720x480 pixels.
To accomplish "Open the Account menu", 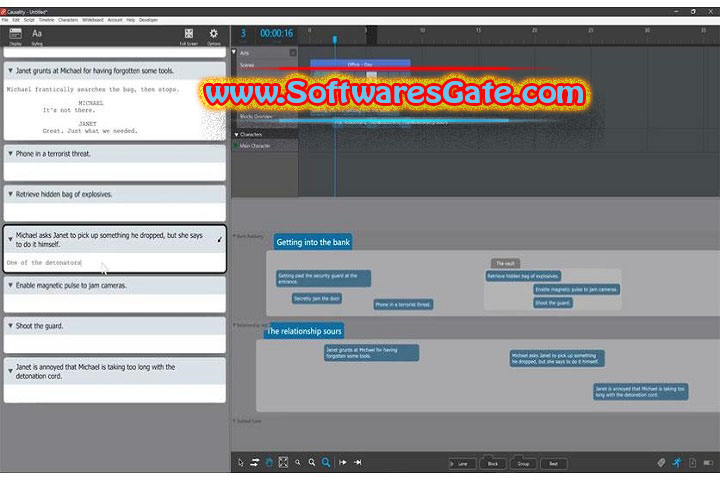I will pyautogui.click(x=115, y=20).
